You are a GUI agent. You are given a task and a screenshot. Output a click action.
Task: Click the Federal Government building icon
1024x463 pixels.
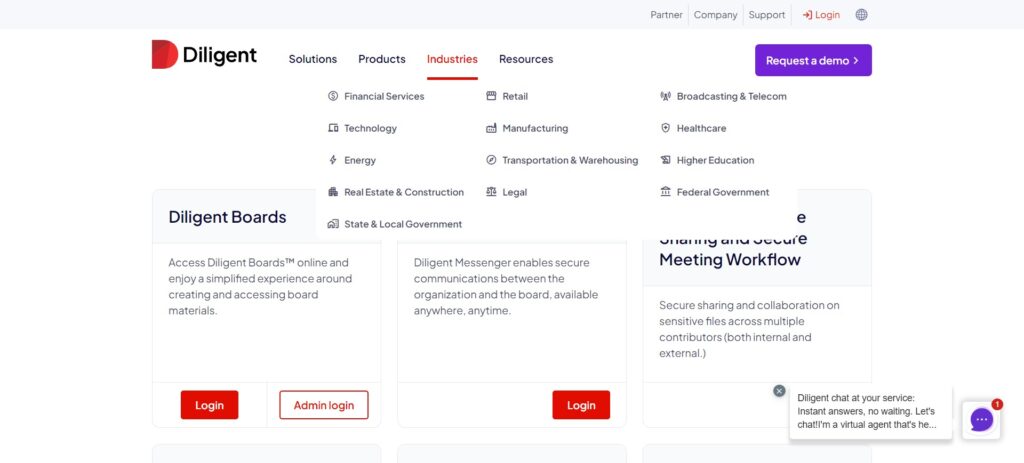pyautogui.click(x=666, y=192)
